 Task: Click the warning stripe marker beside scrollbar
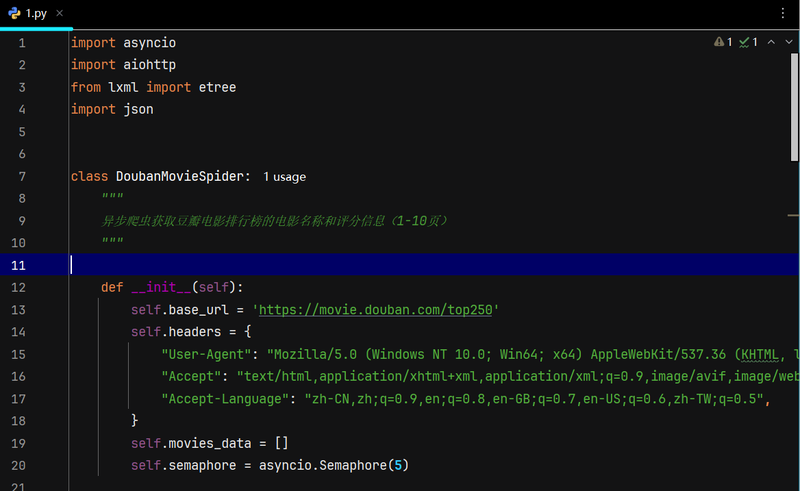[x=792, y=215]
